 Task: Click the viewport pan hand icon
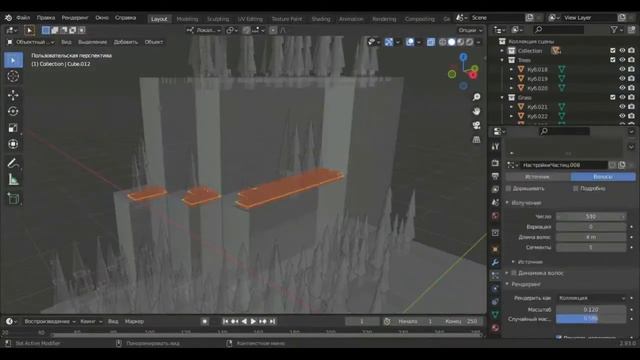[476, 111]
